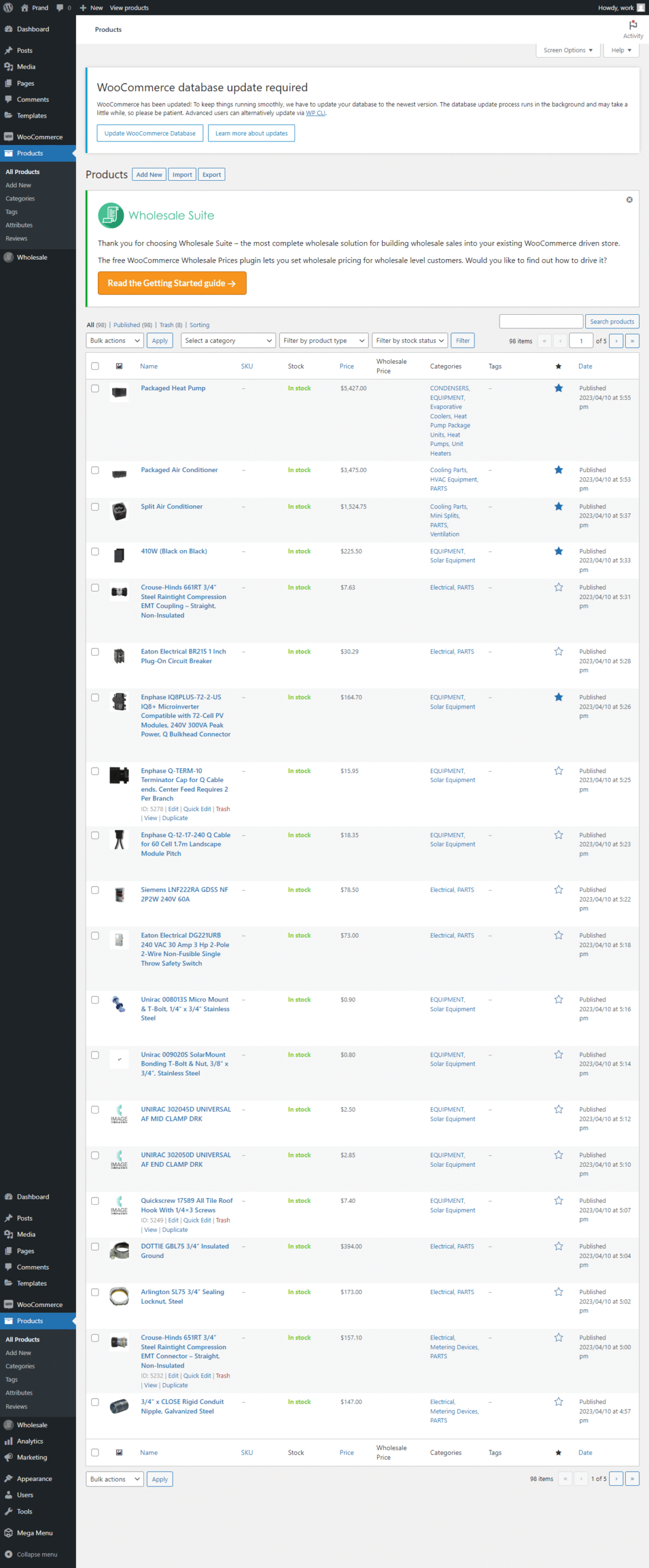Check the Packaged Air Conditioner row checkbox
This screenshot has width=649, height=1568.
[x=95, y=470]
